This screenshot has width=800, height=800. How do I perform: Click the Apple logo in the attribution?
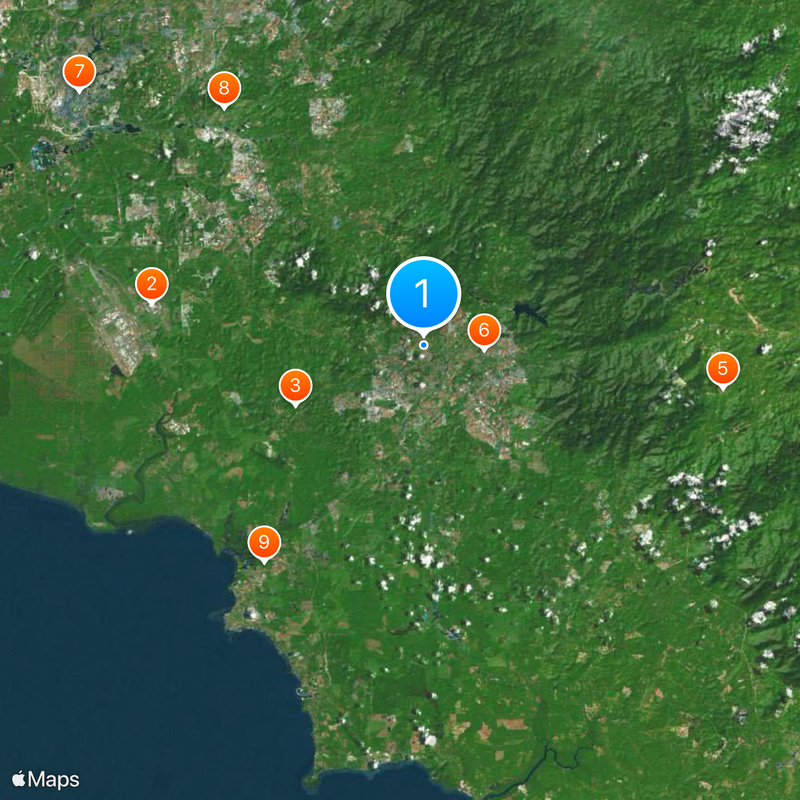coord(18,779)
